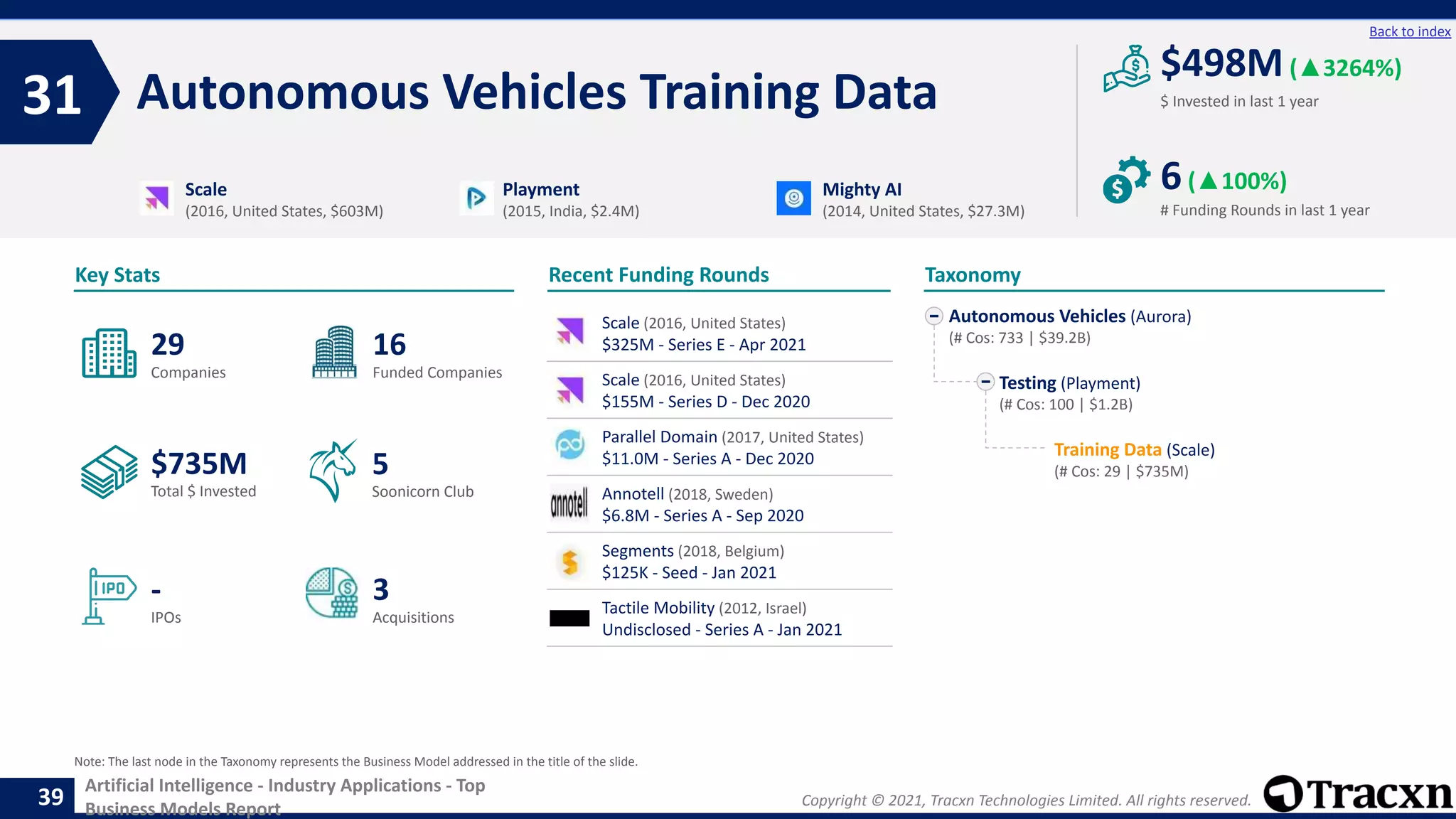The height and width of the screenshot is (819, 1456).
Task: Click the Total $ Invested cash stack icon
Action: (109, 472)
